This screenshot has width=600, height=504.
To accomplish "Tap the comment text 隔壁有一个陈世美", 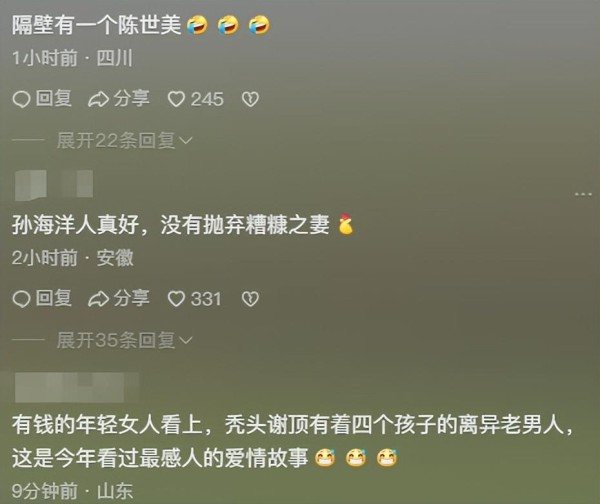I will [96, 26].
